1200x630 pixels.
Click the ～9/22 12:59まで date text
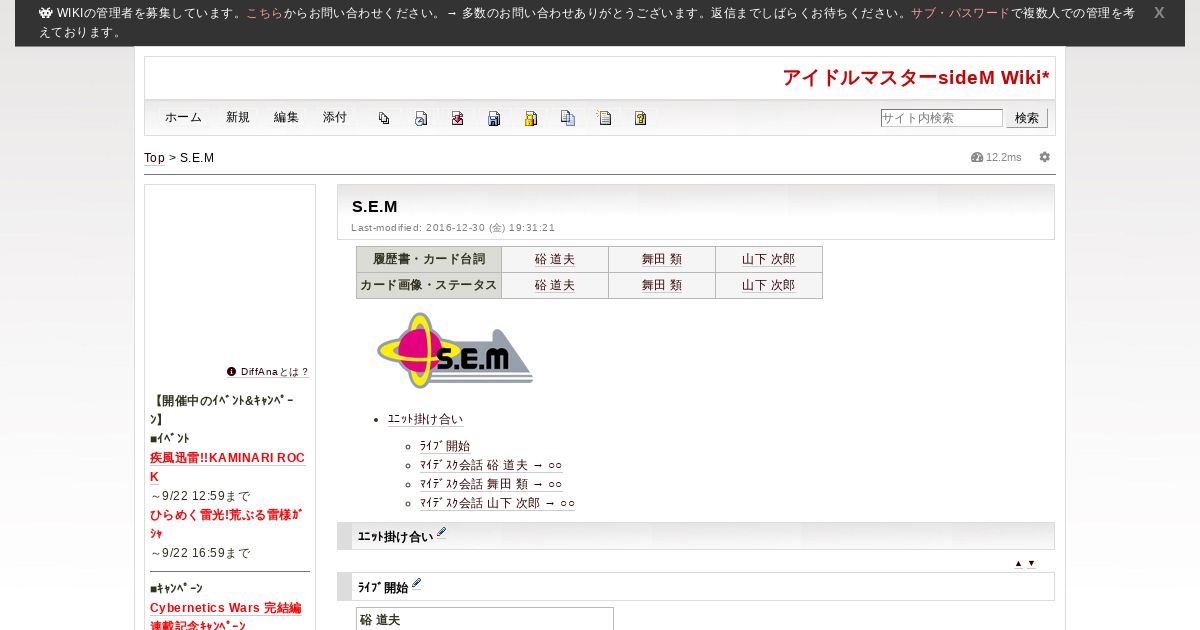point(200,496)
